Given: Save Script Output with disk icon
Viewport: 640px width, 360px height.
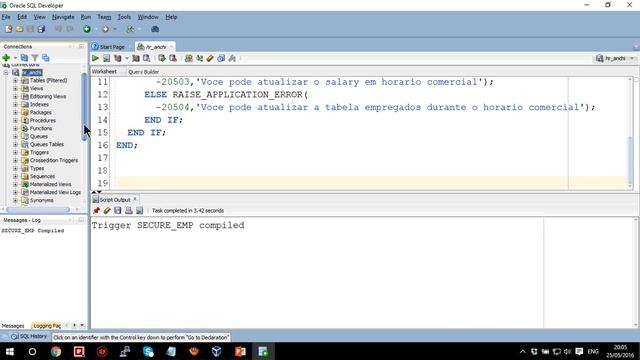Looking at the screenshot, I should (118, 211).
